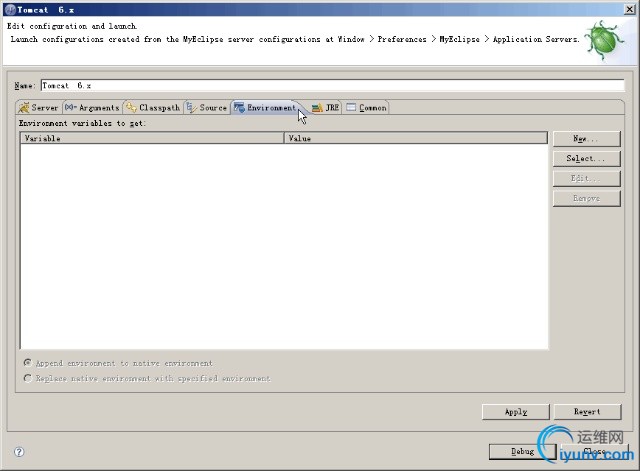Click the New... button
640x471 pixels.
point(587,138)
